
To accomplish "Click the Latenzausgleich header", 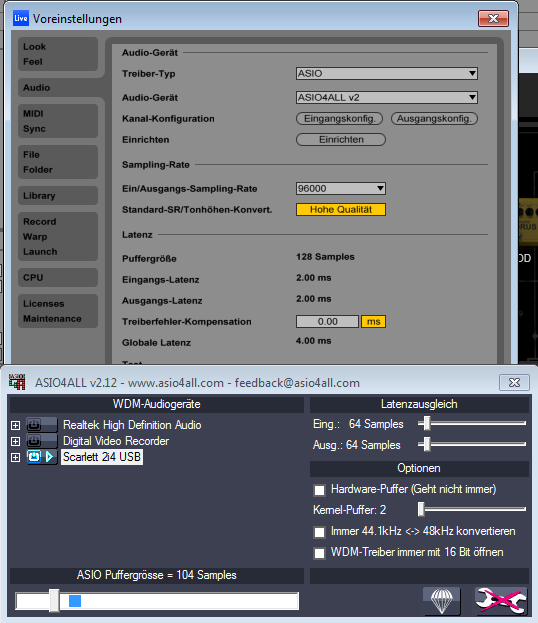I will [419, 404].
